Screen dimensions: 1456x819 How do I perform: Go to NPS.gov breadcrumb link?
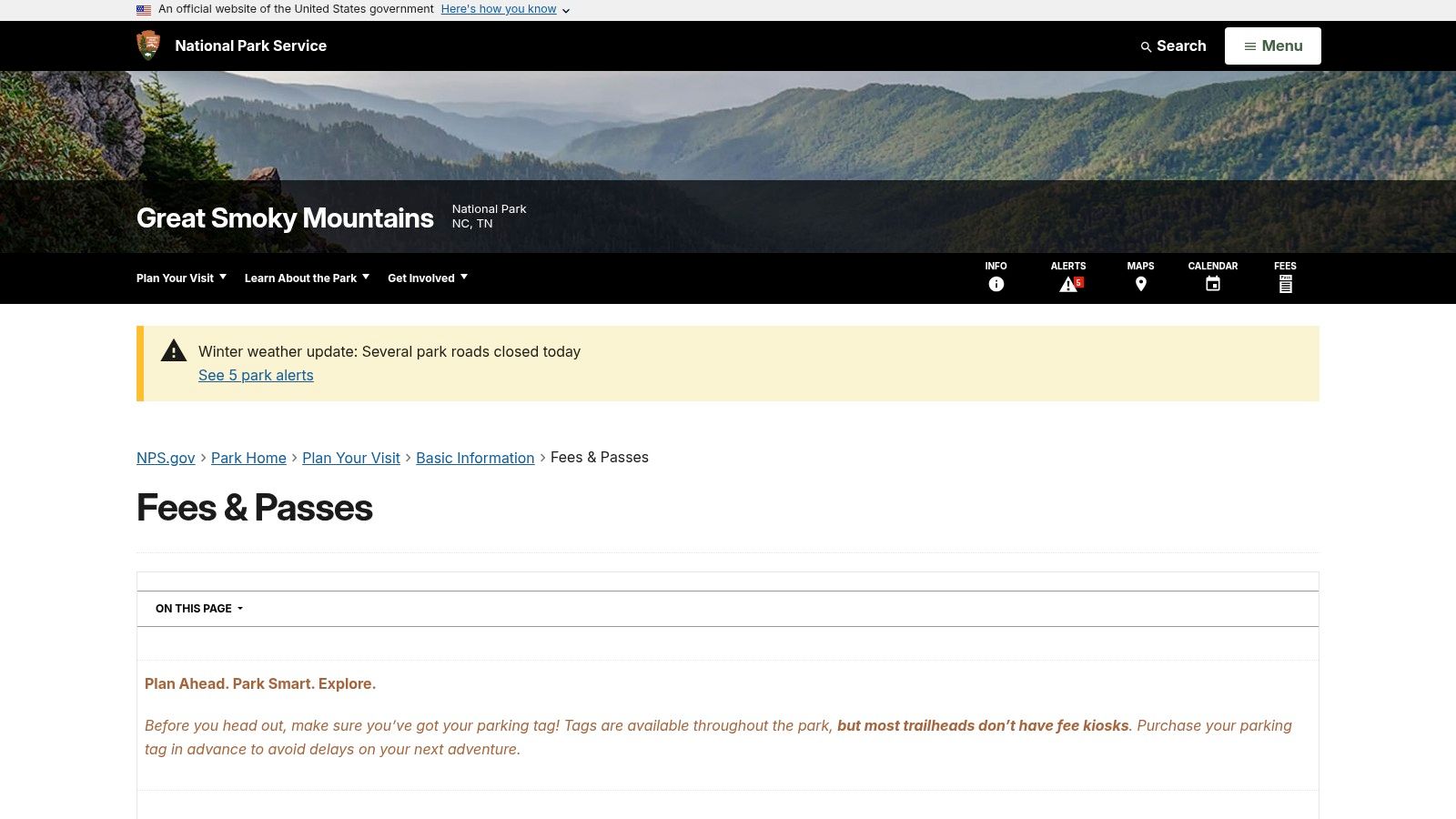(166, 458)
